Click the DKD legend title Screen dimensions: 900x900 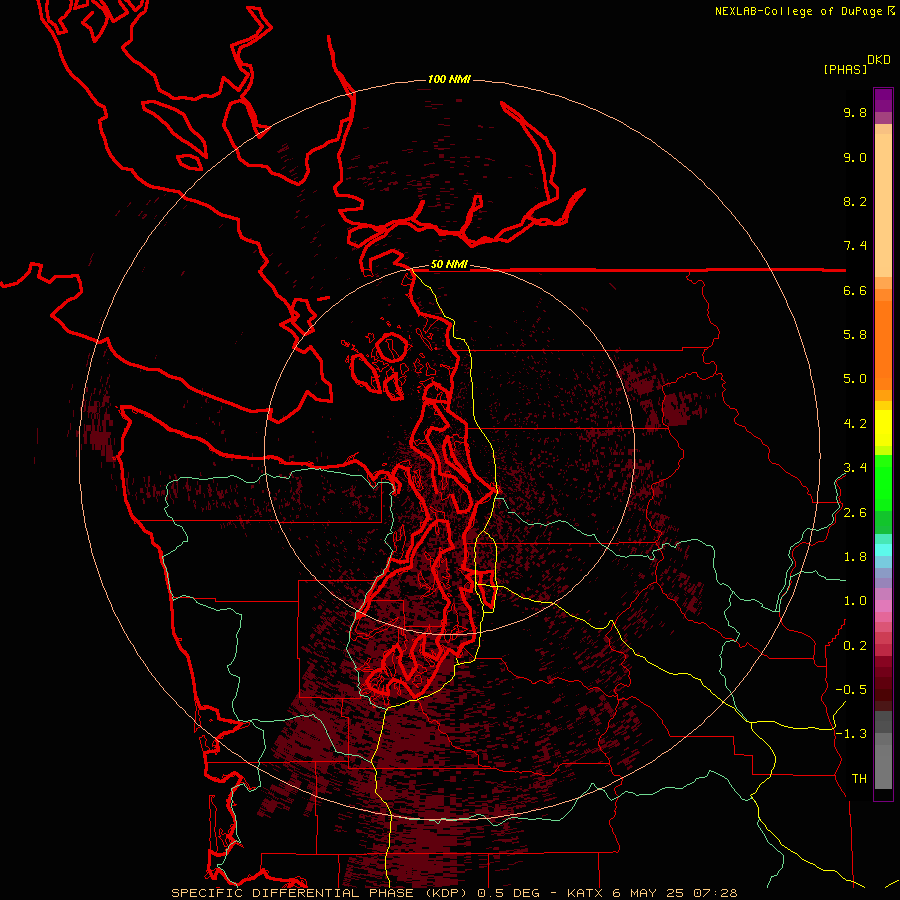pos(879,60)
